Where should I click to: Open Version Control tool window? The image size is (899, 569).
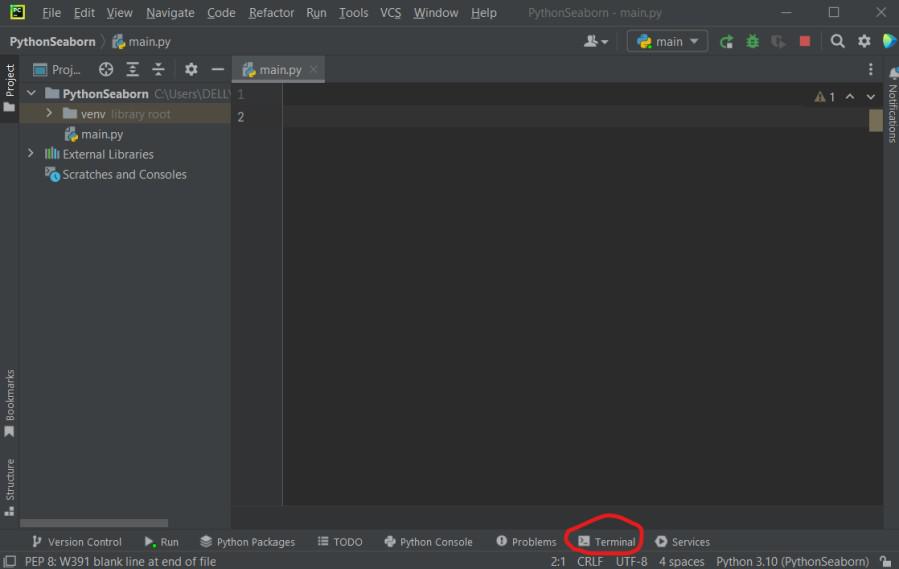coord(77,541)
